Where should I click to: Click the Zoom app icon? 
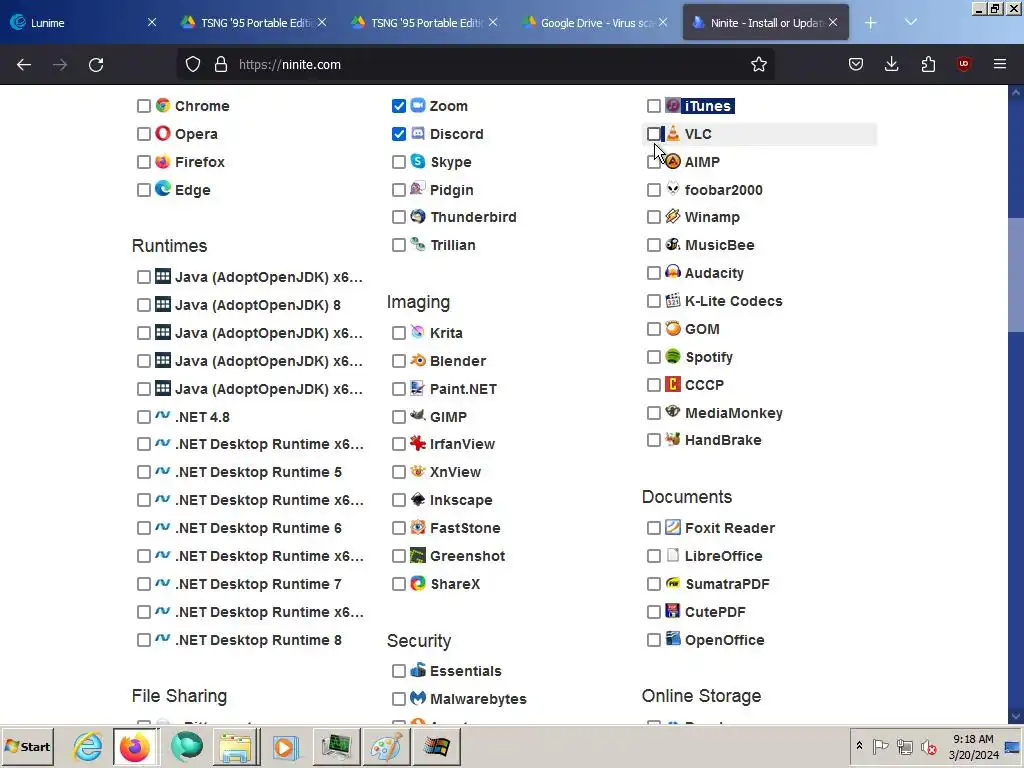pyautogui.click(x=418, y=105)
